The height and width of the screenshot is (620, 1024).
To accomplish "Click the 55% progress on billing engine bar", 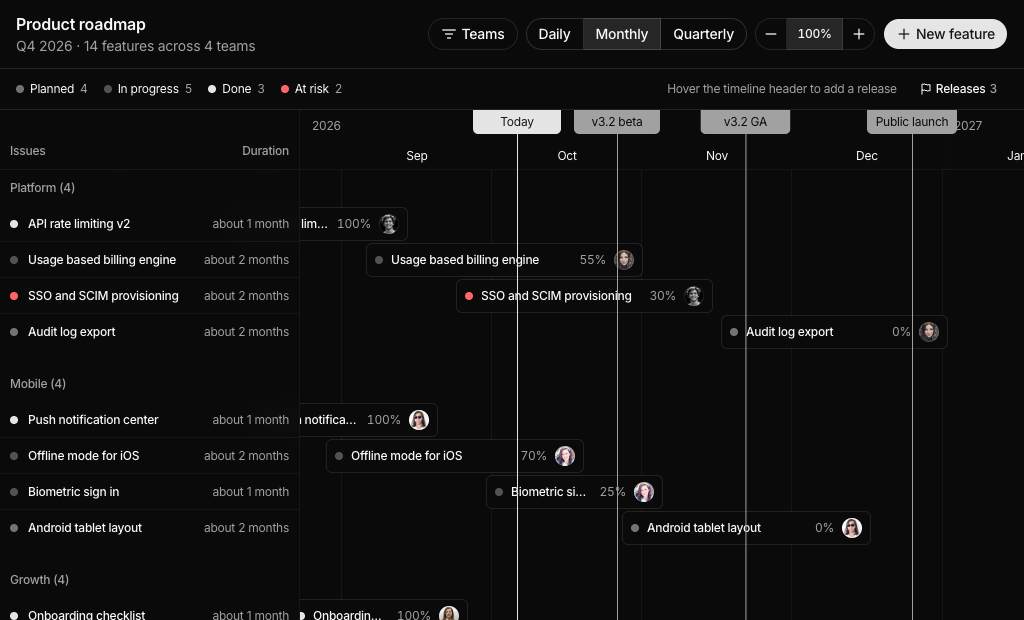I will tap(592, 260).
